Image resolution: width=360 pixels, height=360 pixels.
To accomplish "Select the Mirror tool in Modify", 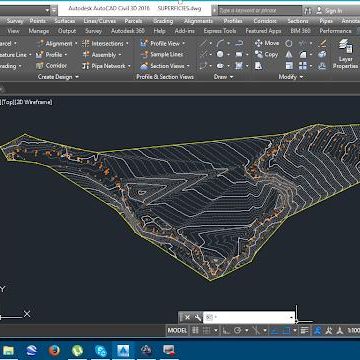I will click(289, 54).
